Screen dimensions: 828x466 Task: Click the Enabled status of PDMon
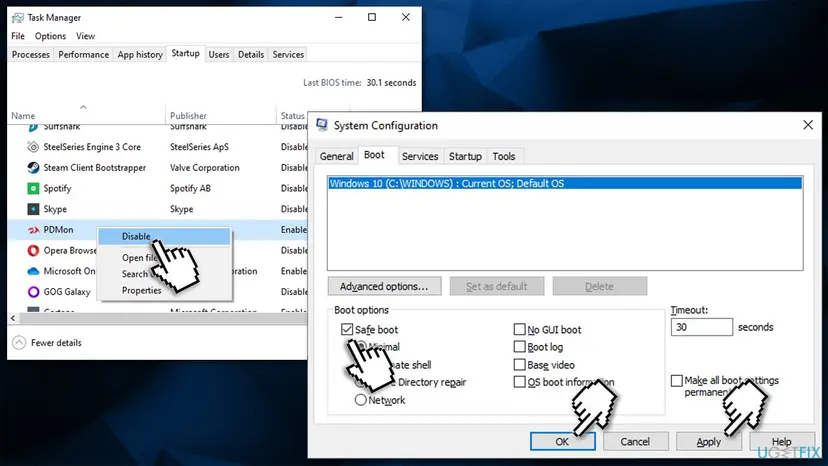coord(294,230)
